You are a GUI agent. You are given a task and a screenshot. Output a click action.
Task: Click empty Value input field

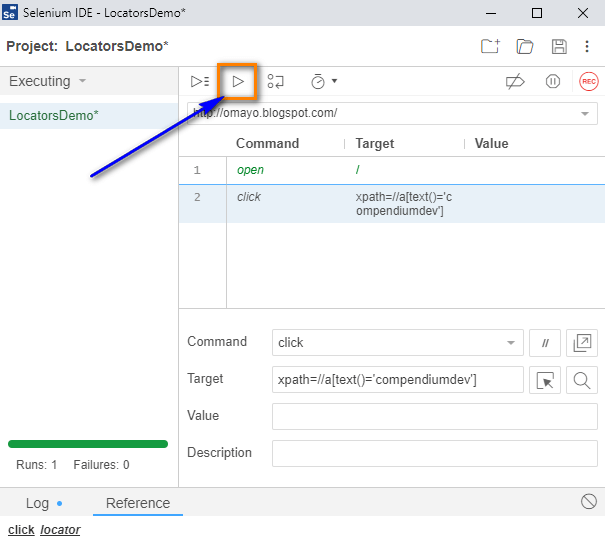[x=435, y=416]
